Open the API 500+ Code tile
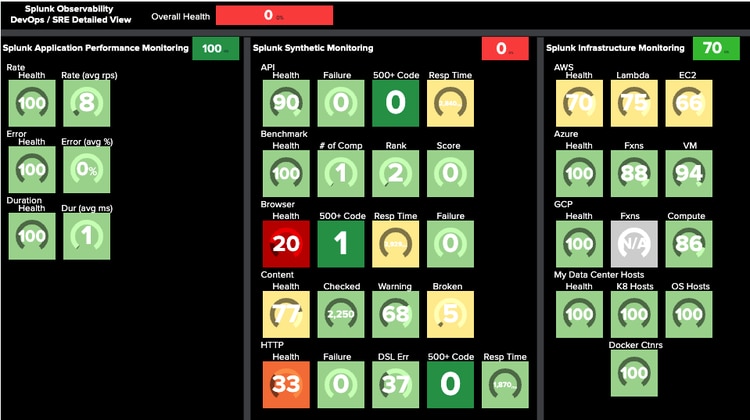This screenshot has height=420, width=750. (394, 104)
